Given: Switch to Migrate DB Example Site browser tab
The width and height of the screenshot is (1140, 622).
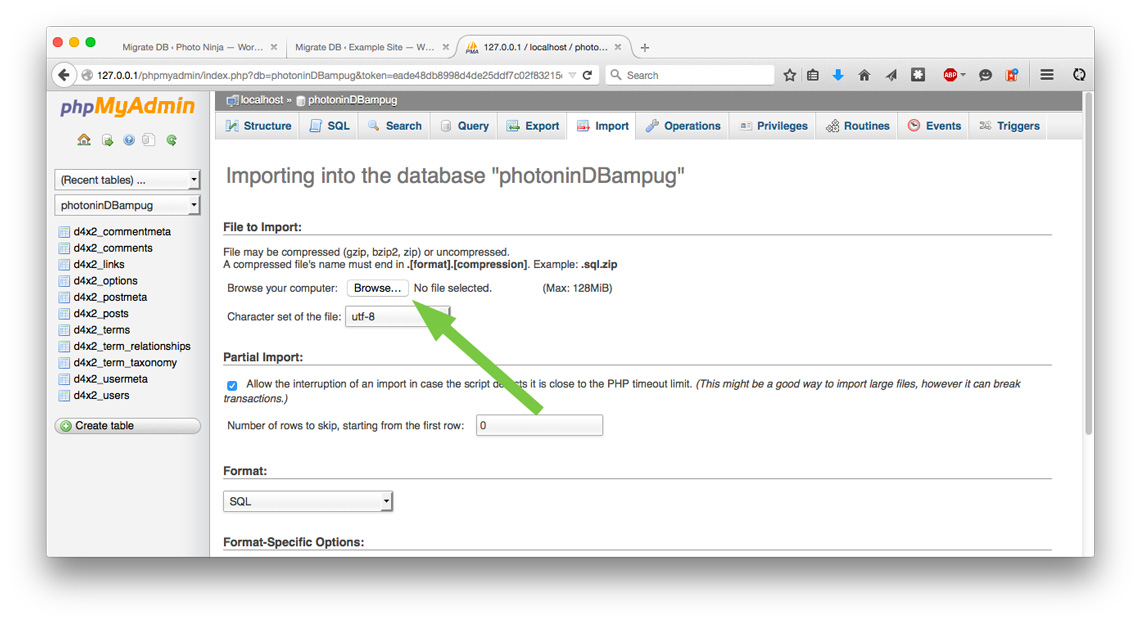Looking at the screenshot, I should (365, 47).
